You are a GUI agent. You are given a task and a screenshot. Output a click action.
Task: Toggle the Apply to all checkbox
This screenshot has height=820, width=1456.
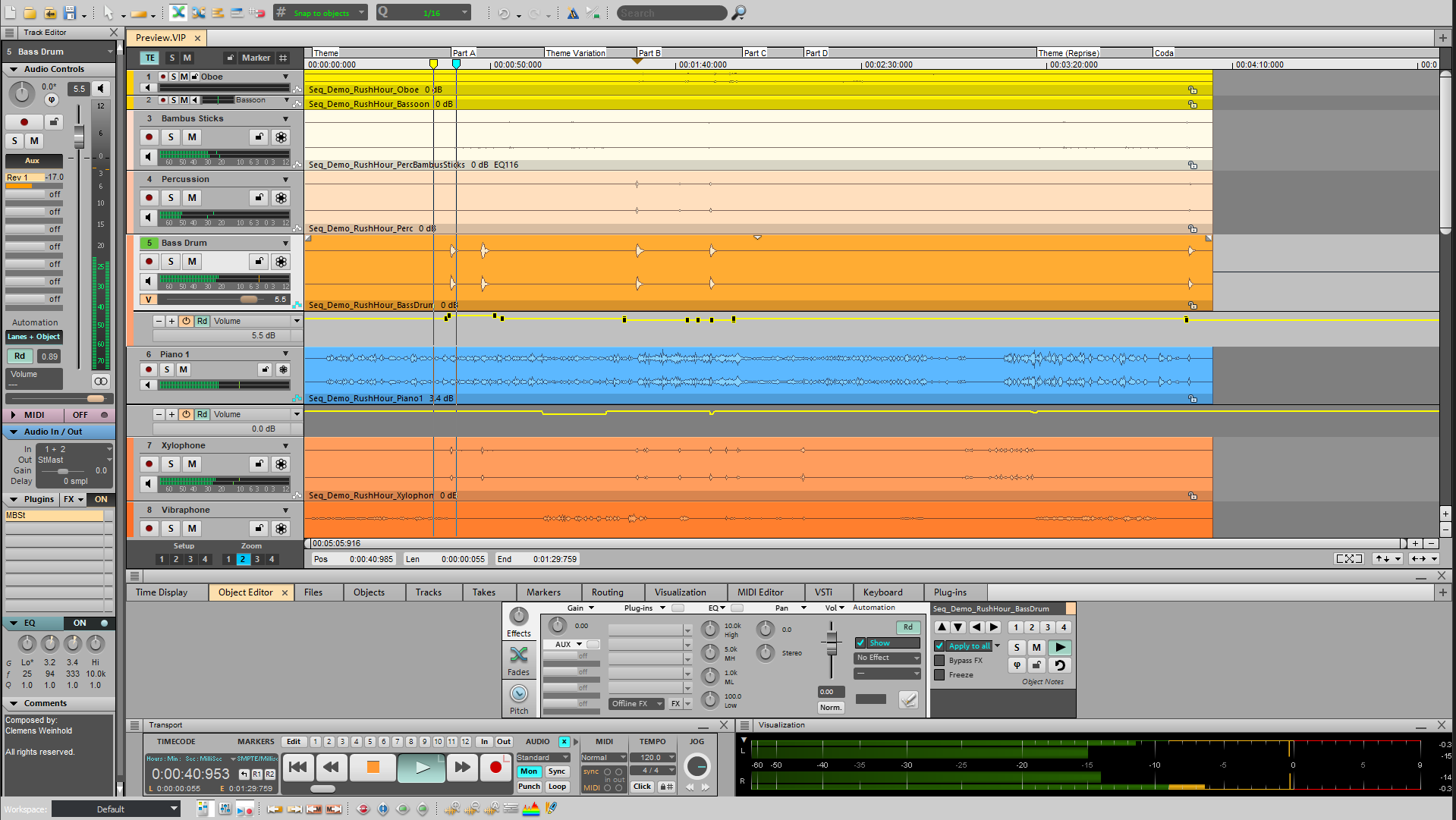click(x=939, y=646)
